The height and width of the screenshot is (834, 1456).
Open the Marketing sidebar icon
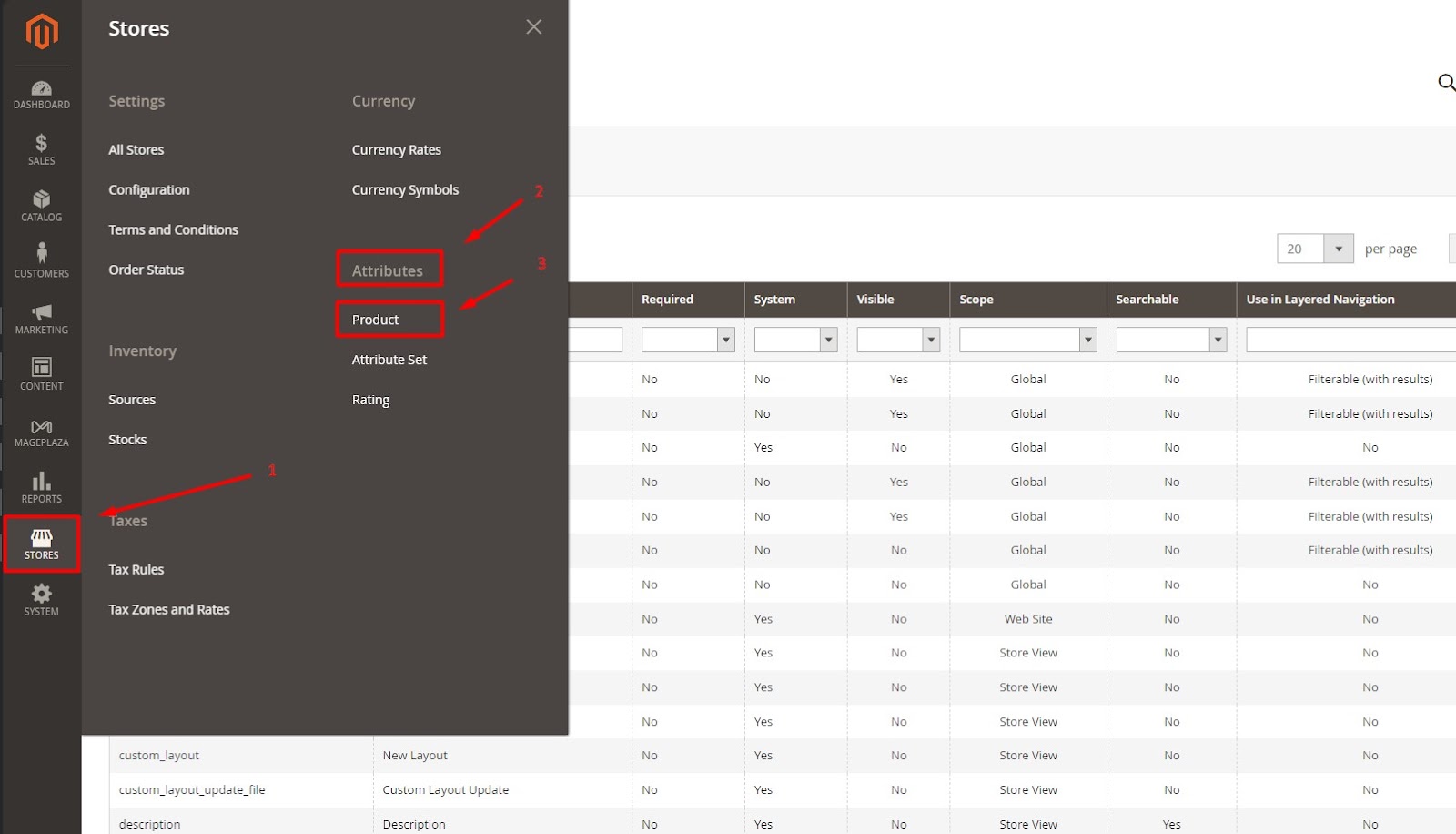[41, 319]
